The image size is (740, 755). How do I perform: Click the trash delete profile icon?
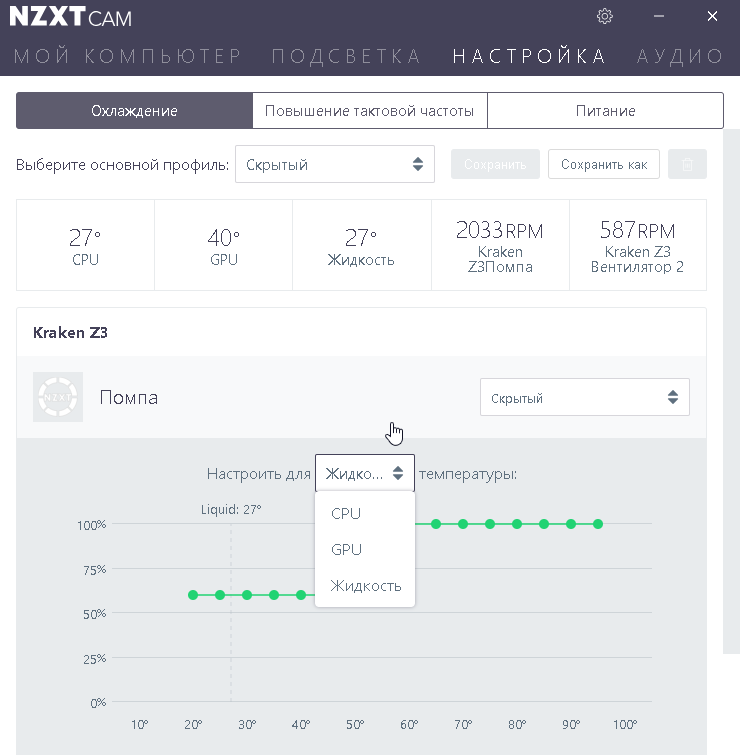point(687,165)
